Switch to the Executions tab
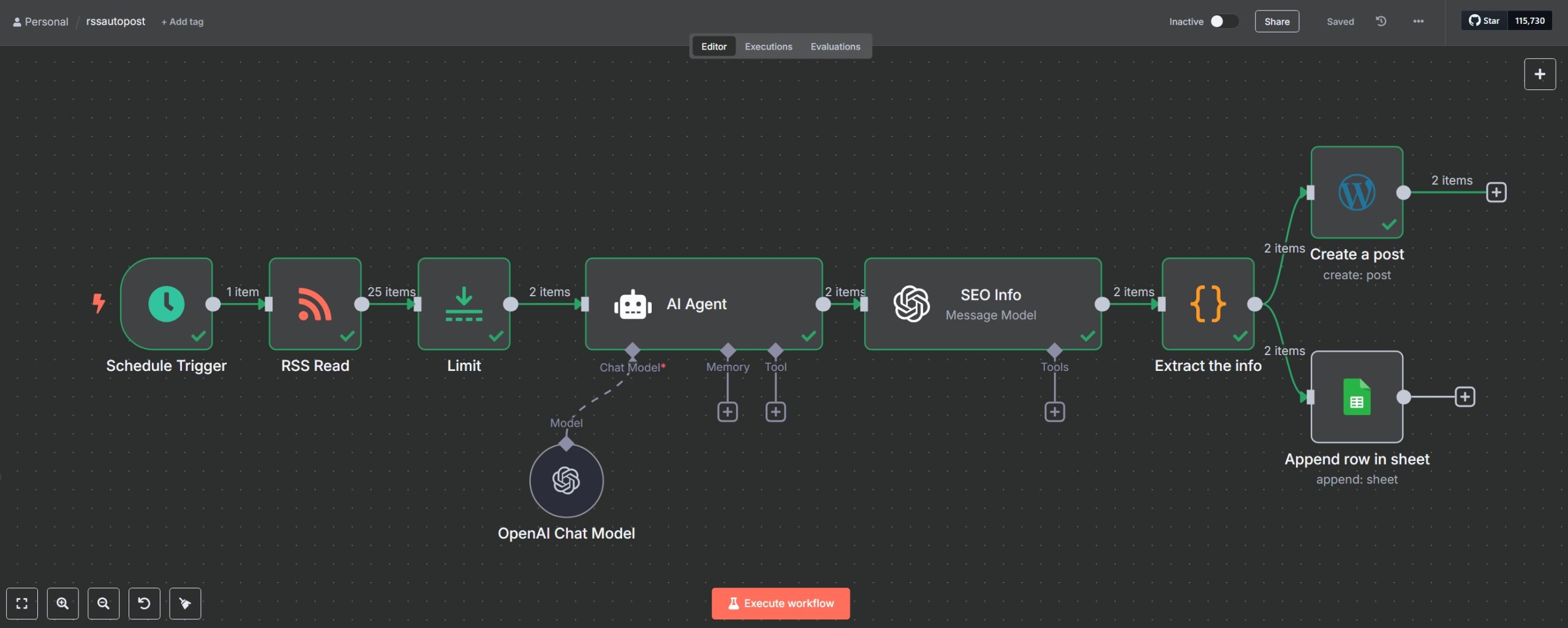 [768, 47]
